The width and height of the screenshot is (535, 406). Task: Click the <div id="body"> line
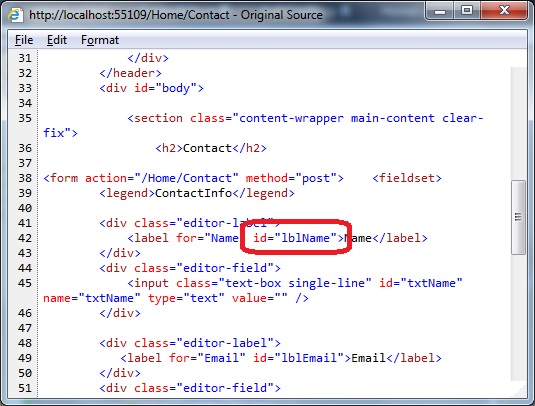151,88
